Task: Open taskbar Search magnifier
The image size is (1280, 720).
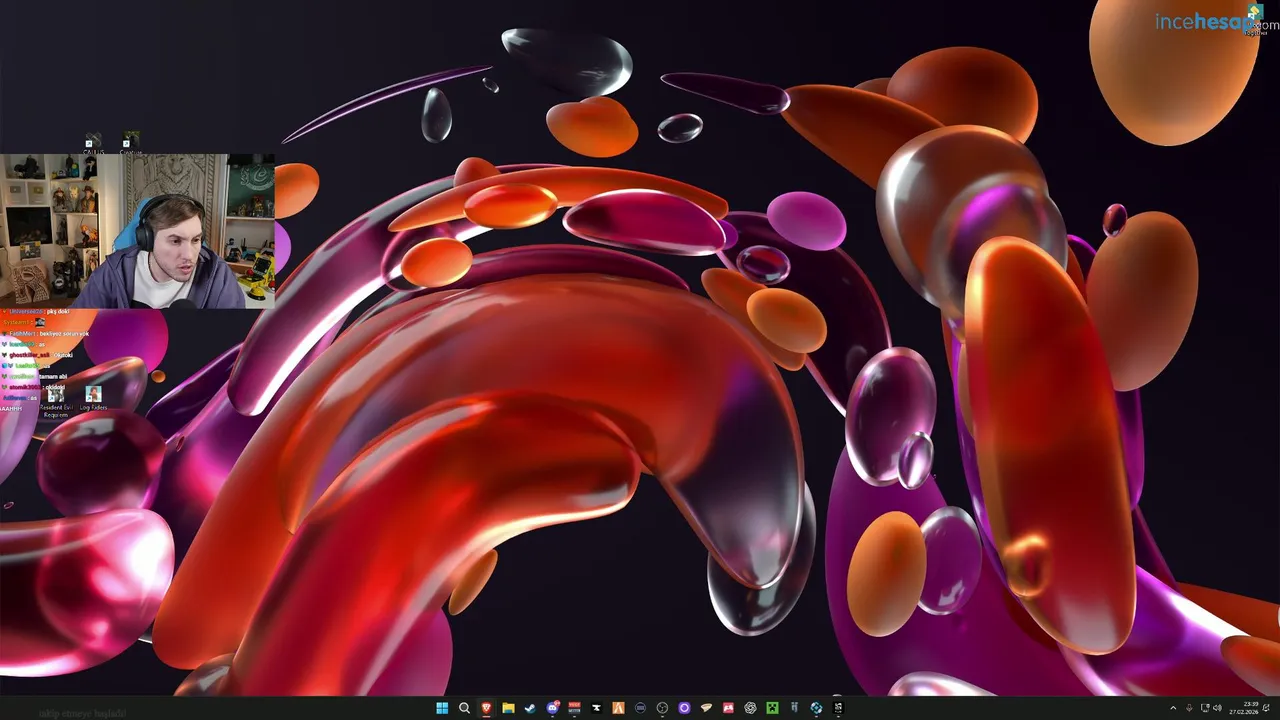Action: tap(464, 708)
